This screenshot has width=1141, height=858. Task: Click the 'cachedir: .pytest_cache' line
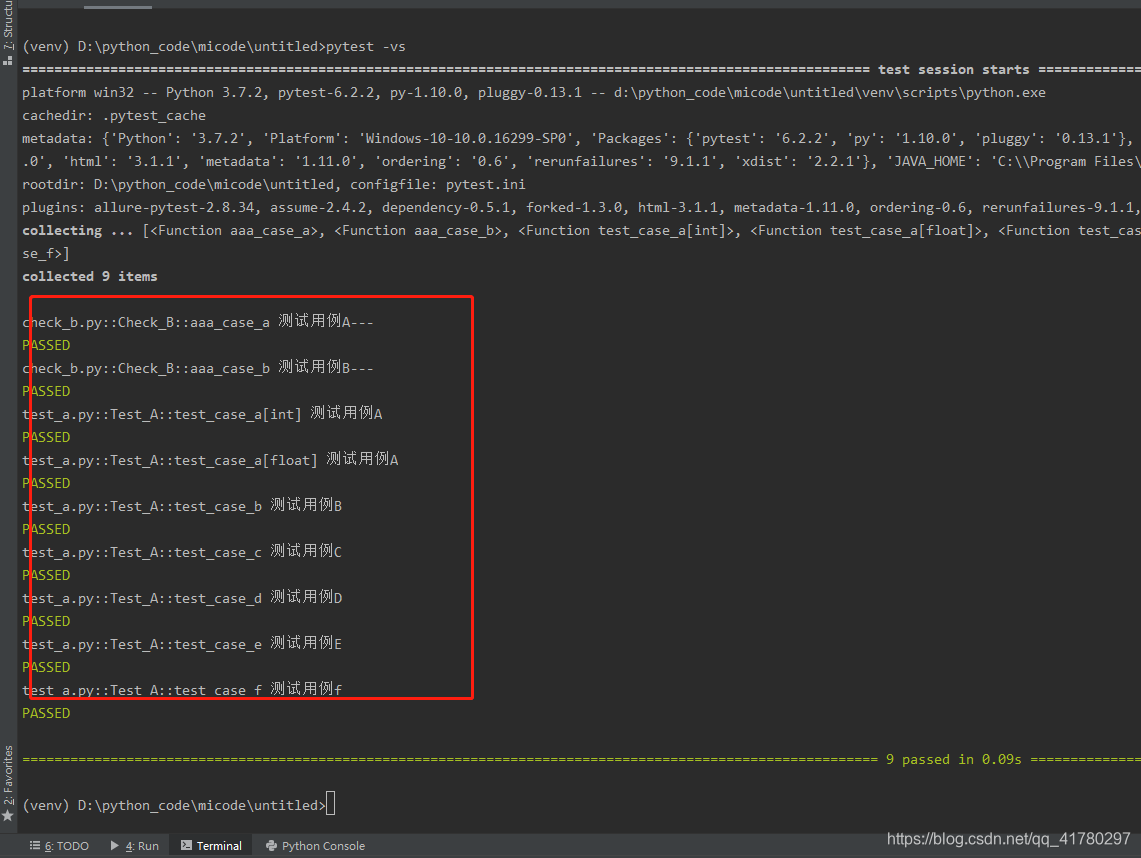pyautogui.click(x=114, y=116)
